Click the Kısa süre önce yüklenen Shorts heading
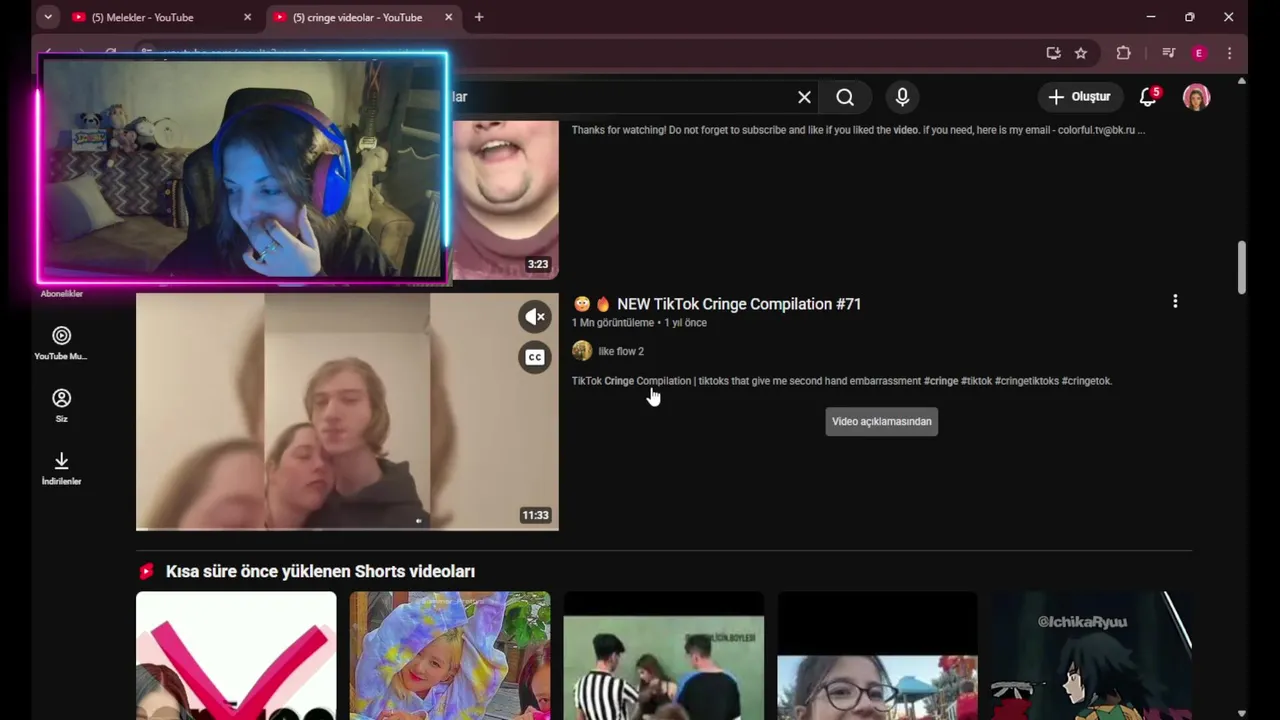This screenshot has width=1280, height=720. [320, 571]
